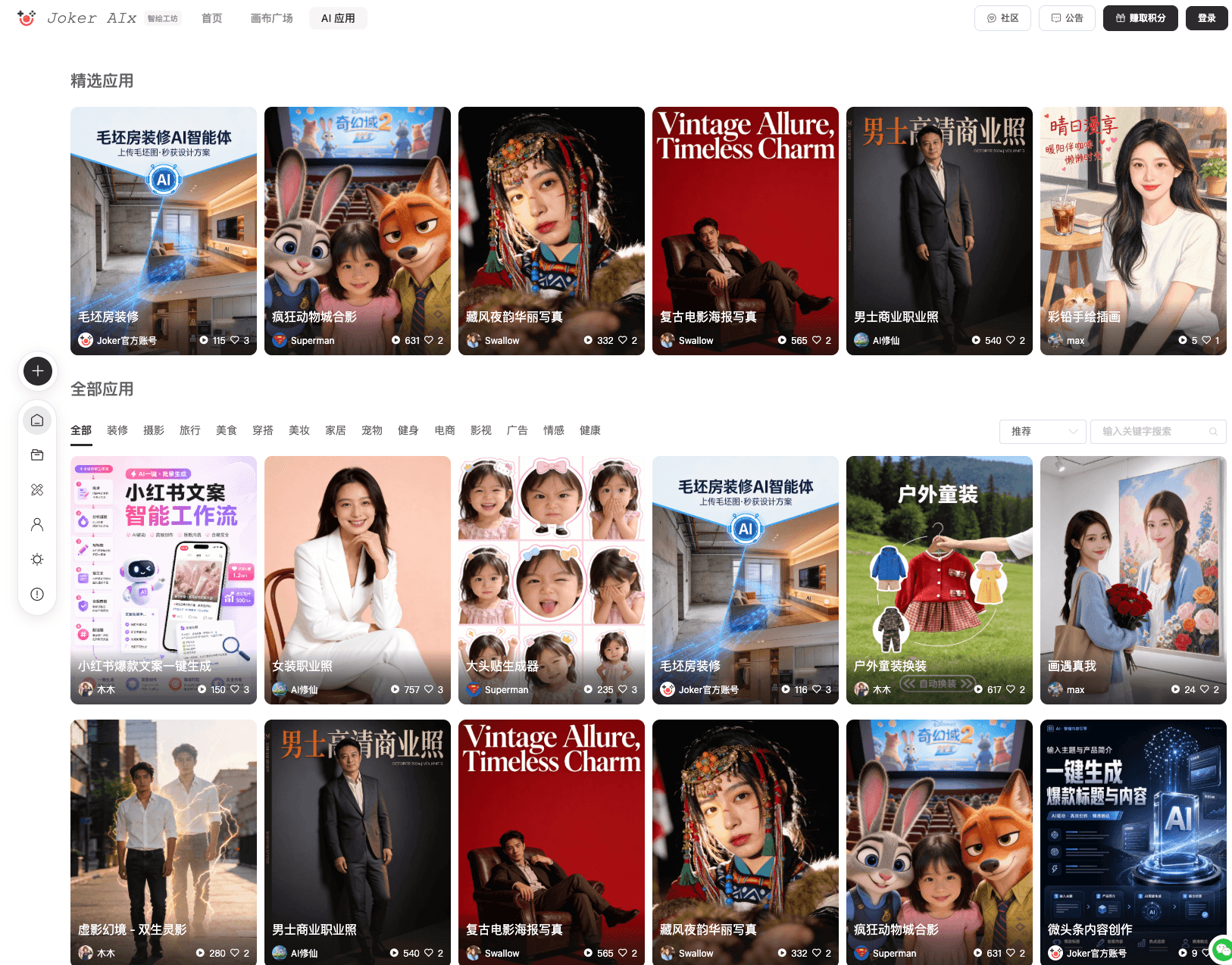Image resolution: width=1232 pixels, height=965 pixels.
Task: Click the Joker AIx clown logo
Action: coord(27,18)
